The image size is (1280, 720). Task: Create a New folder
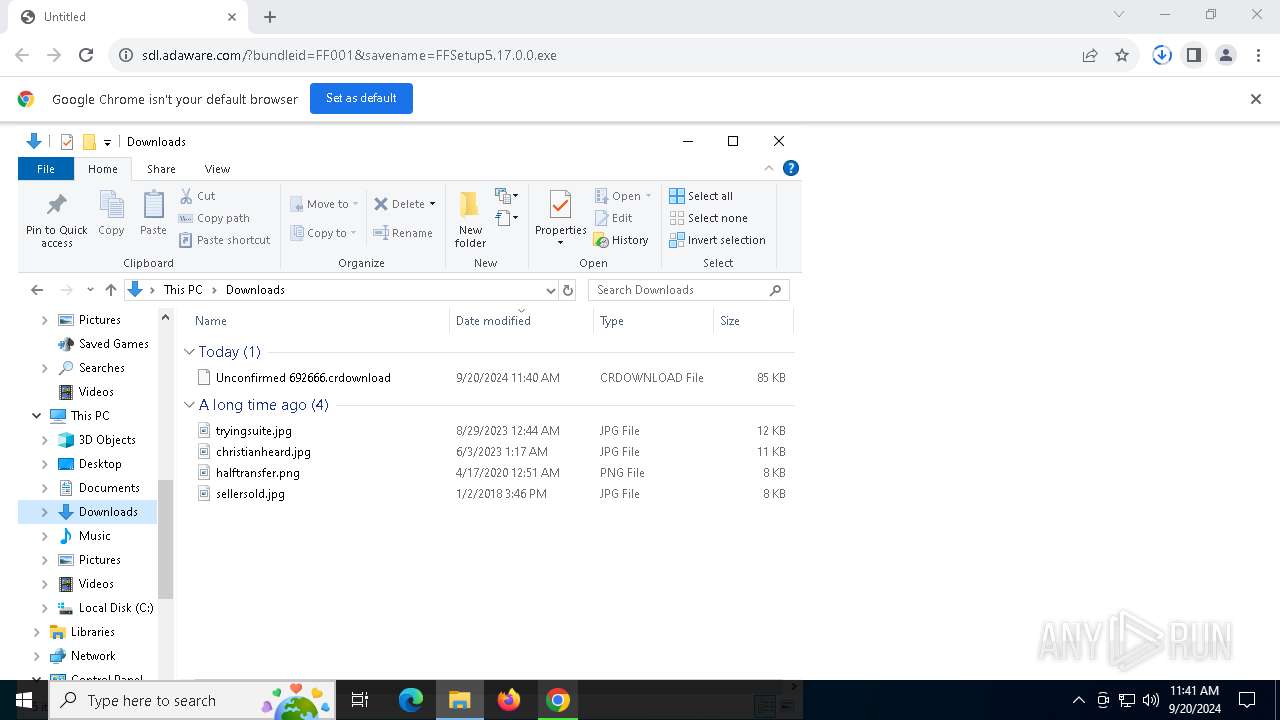pos(470,219)
